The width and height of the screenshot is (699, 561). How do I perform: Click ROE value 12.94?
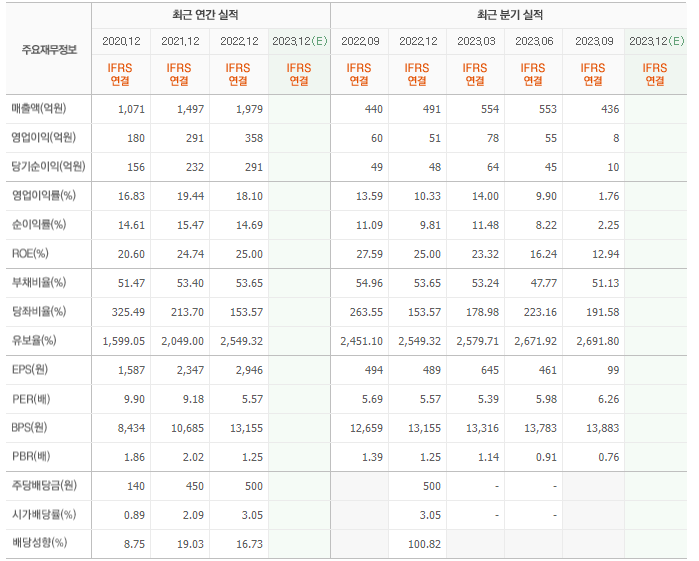(606, 254)
